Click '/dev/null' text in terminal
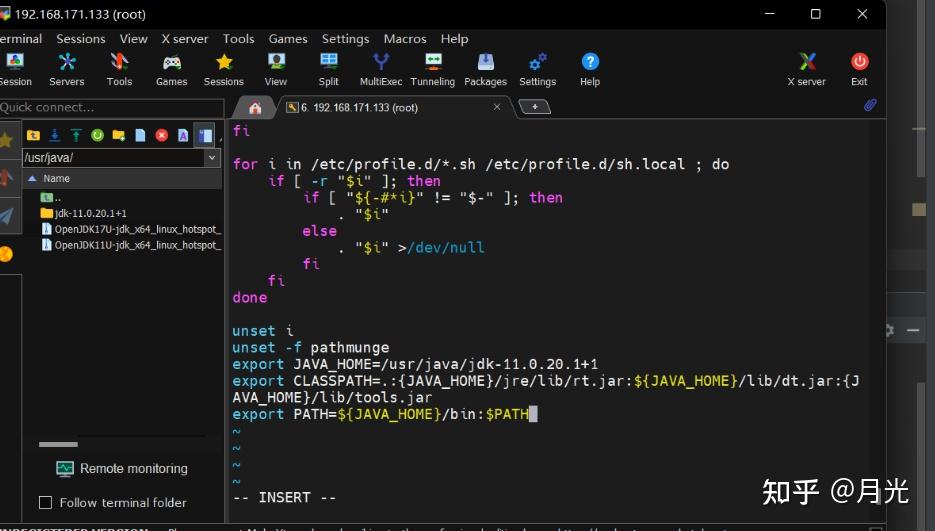 tap(445, 247)
